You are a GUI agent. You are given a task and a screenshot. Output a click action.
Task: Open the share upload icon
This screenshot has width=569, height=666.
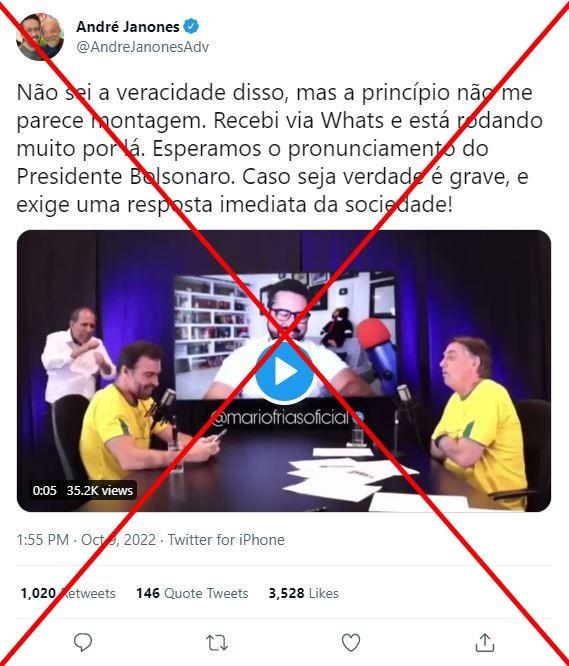pos(485,642)
